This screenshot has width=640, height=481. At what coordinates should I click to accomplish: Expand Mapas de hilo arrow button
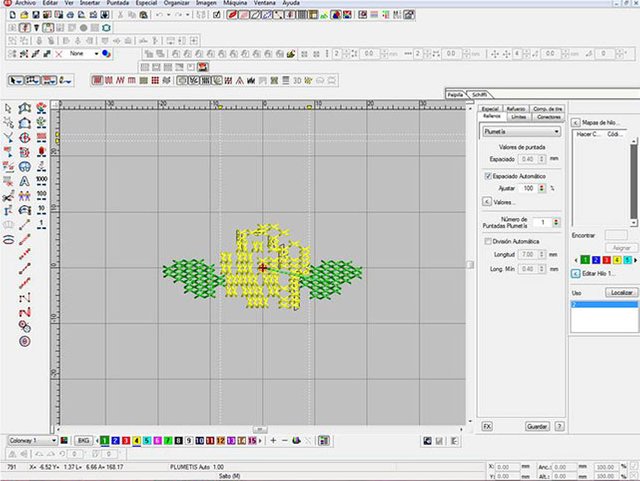pyautogui.click(x=576, y=122)
